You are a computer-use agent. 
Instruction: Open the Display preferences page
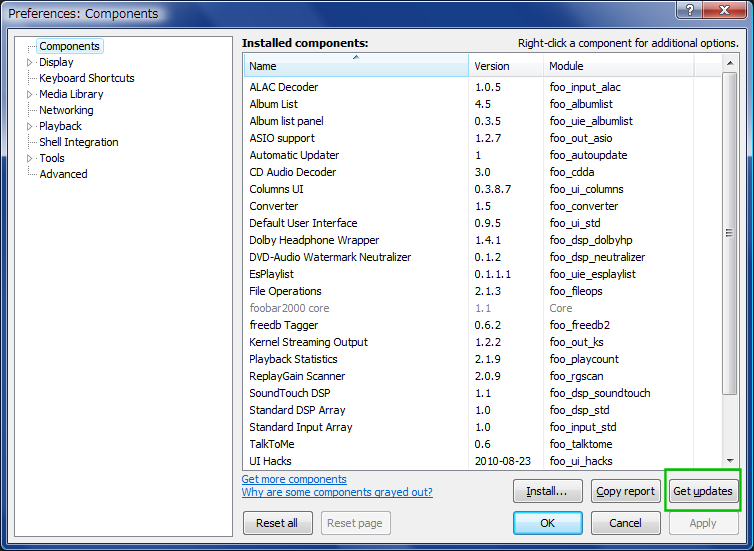coord(56,62)
